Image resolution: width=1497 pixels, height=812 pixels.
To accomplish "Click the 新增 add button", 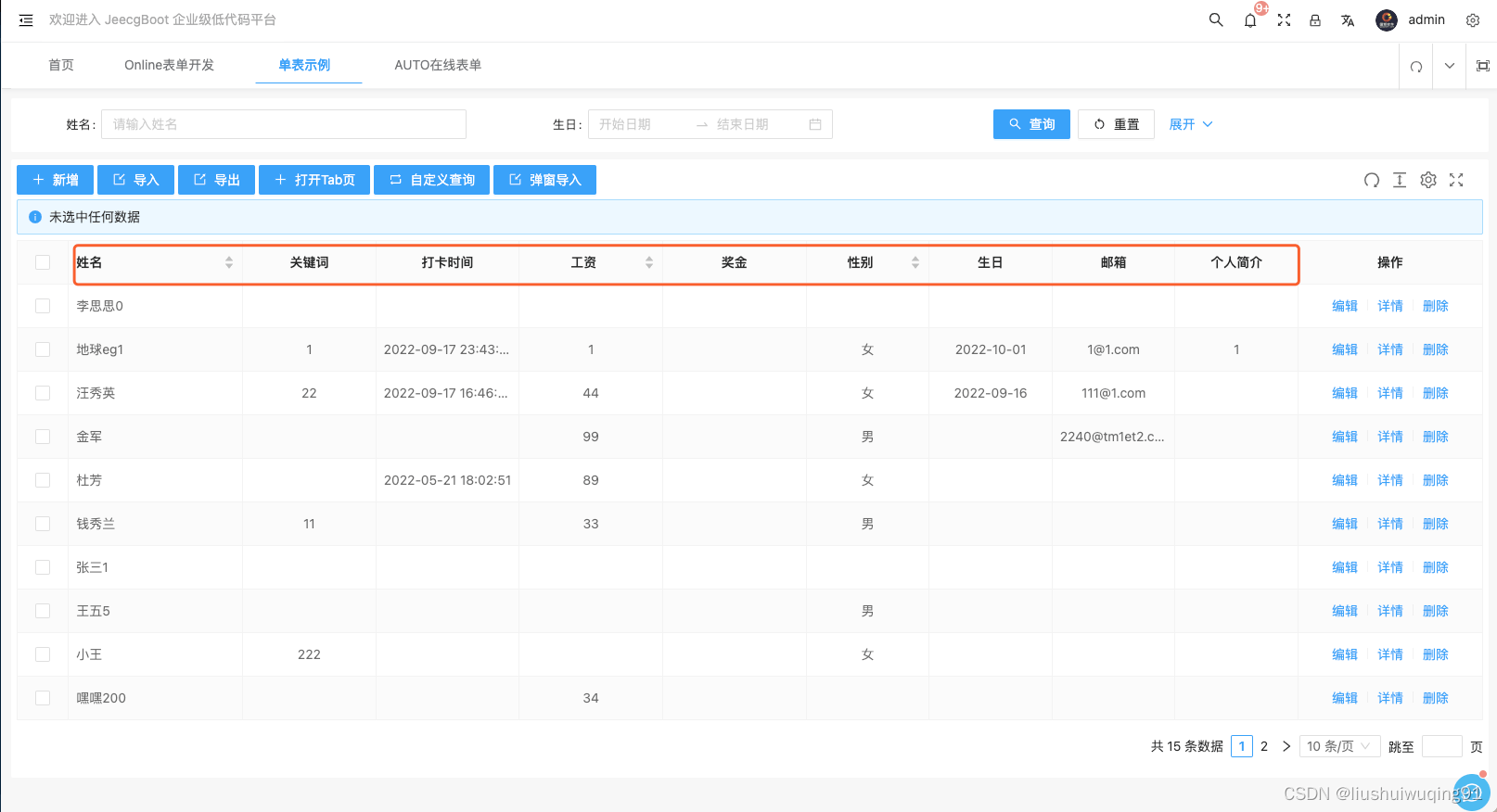I will coord(55,180).
